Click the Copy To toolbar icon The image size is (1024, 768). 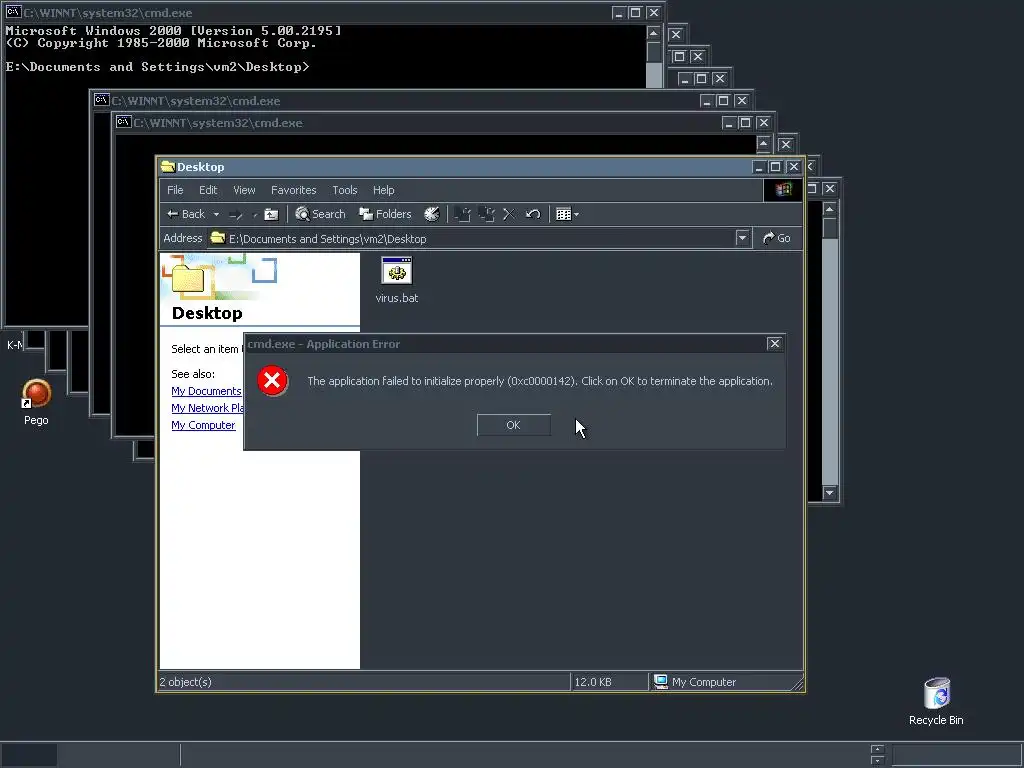(487, 214)
